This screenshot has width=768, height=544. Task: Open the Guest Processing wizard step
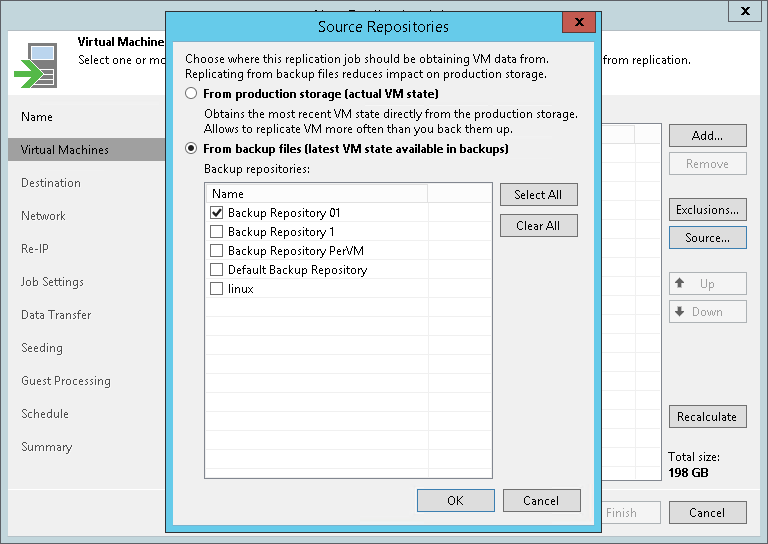[x=66, y=381]
